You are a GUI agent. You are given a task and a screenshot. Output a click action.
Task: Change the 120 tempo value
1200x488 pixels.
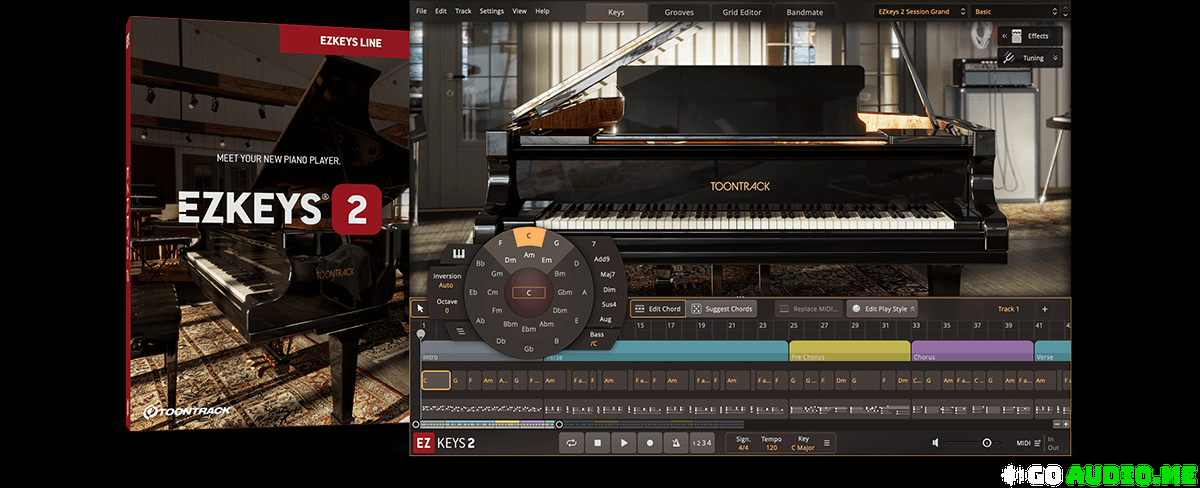click(x=771, y=447)
